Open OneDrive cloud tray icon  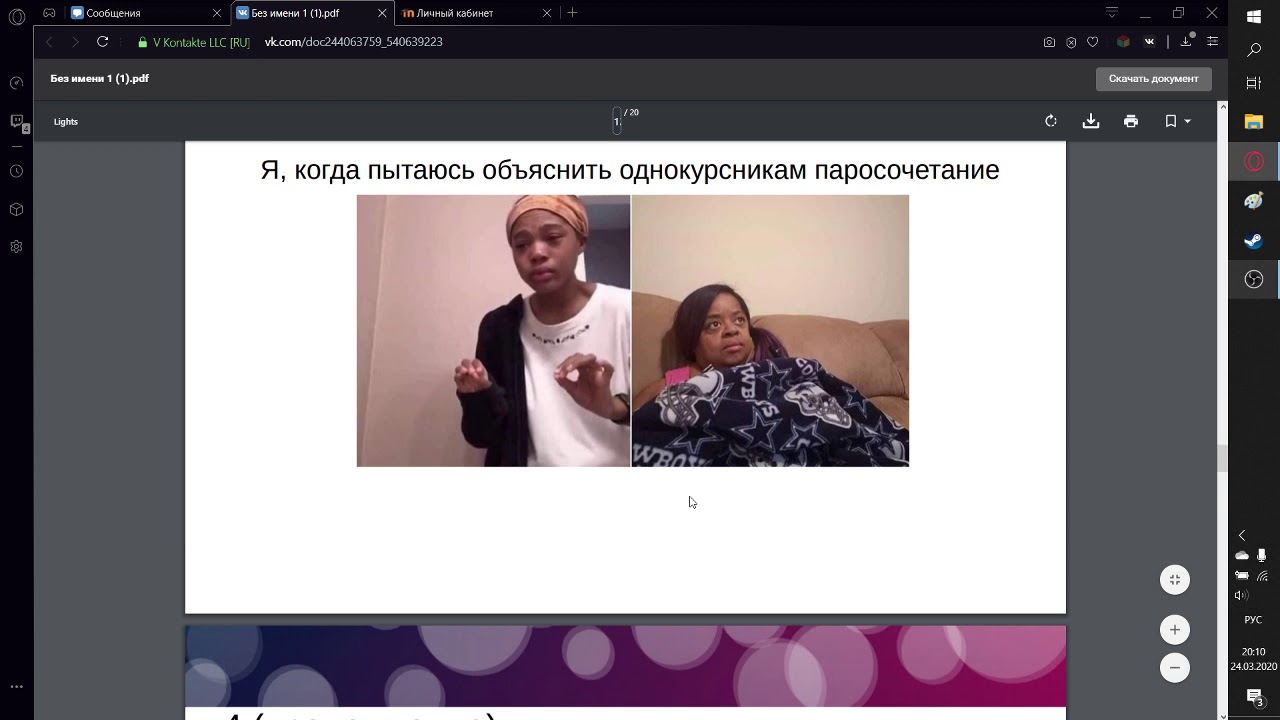(x=1242, y=555)
